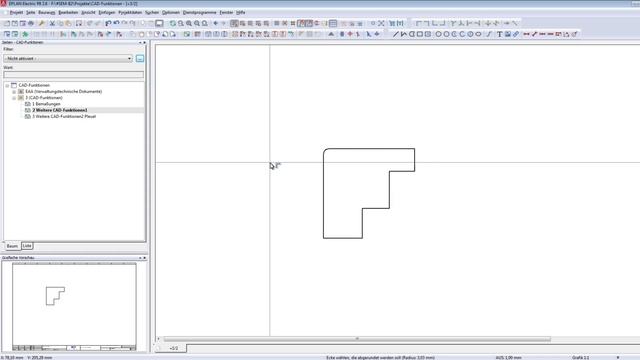Open the Einfügen menu
Image resolution: width=640 pixels, height=360 pixels.
107,13
